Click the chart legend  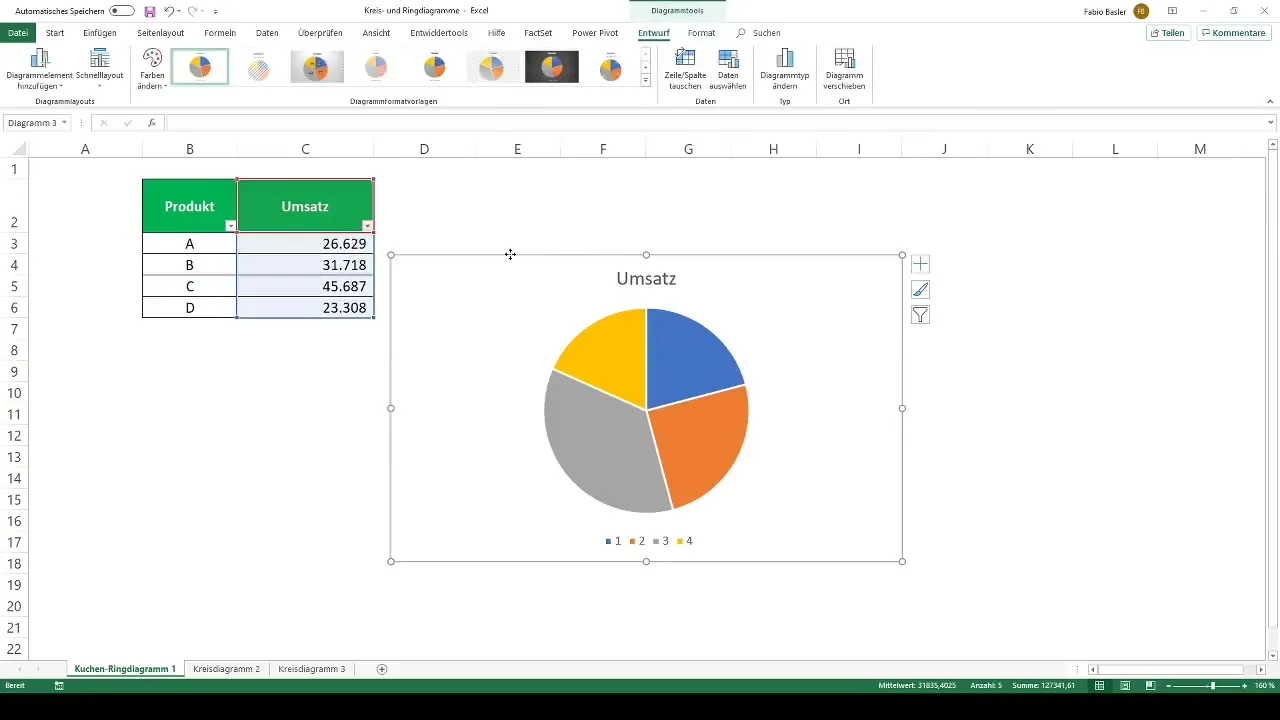tap(648, 541)
